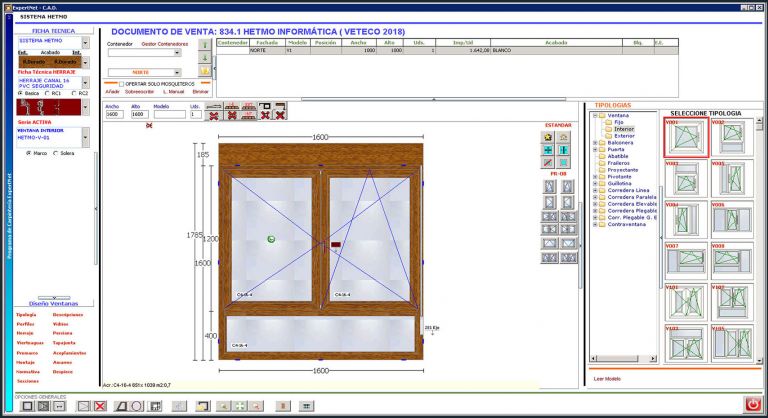Click the green down arrow container button
The width and height of the screenshot is (768, 418).
(x=205, y=58)
